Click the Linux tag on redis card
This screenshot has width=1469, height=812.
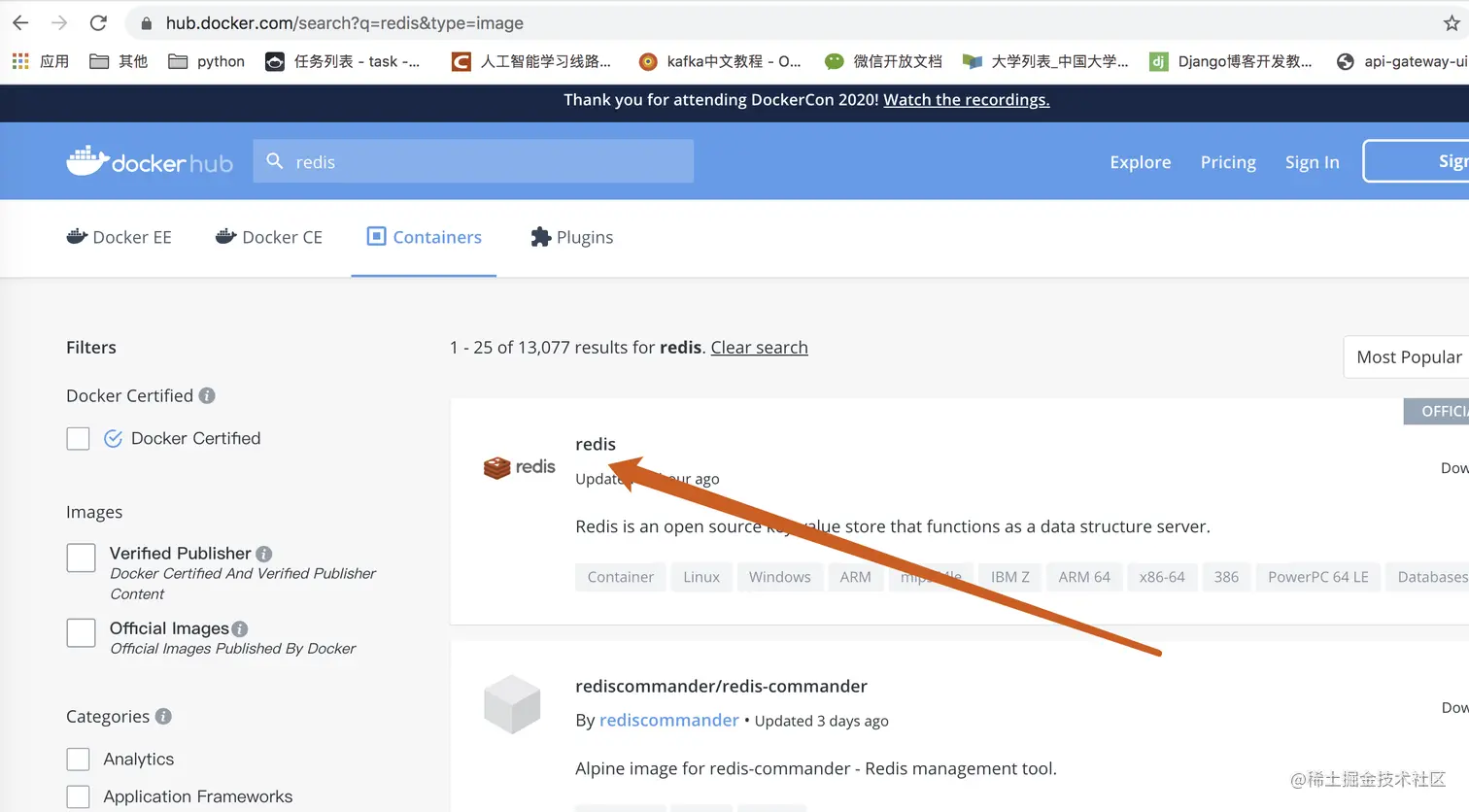pyautogui.click(x=701, y=577)
